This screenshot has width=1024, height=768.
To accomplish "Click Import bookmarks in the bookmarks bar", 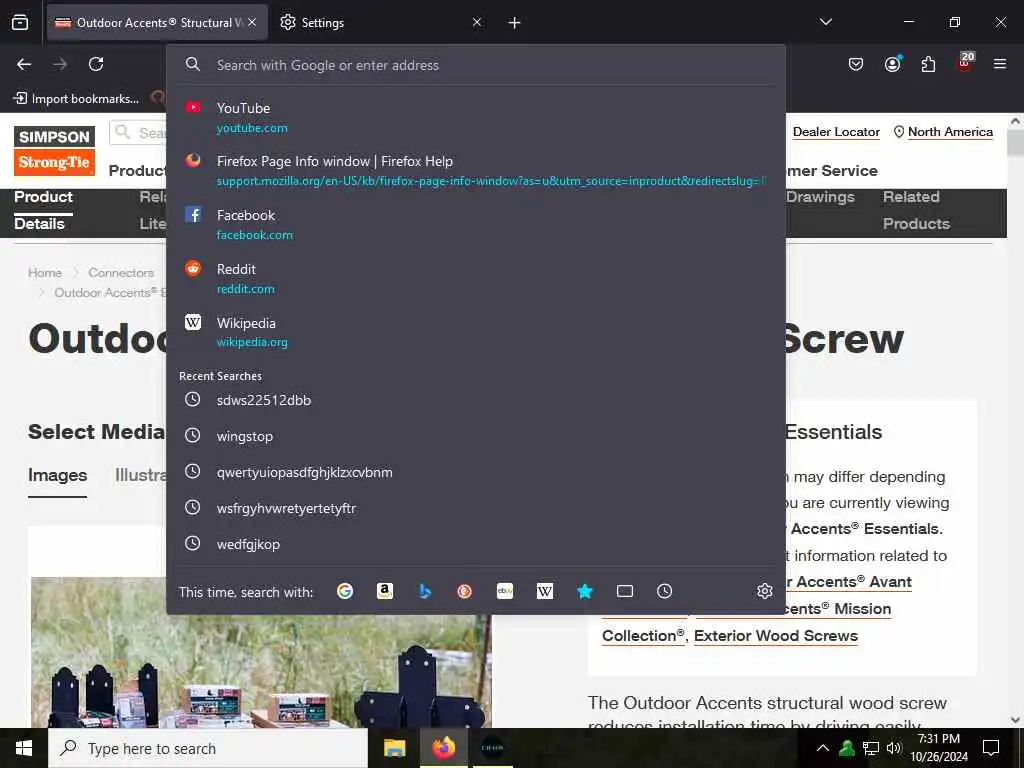I will pyautogui.click(x=76, y=99).
